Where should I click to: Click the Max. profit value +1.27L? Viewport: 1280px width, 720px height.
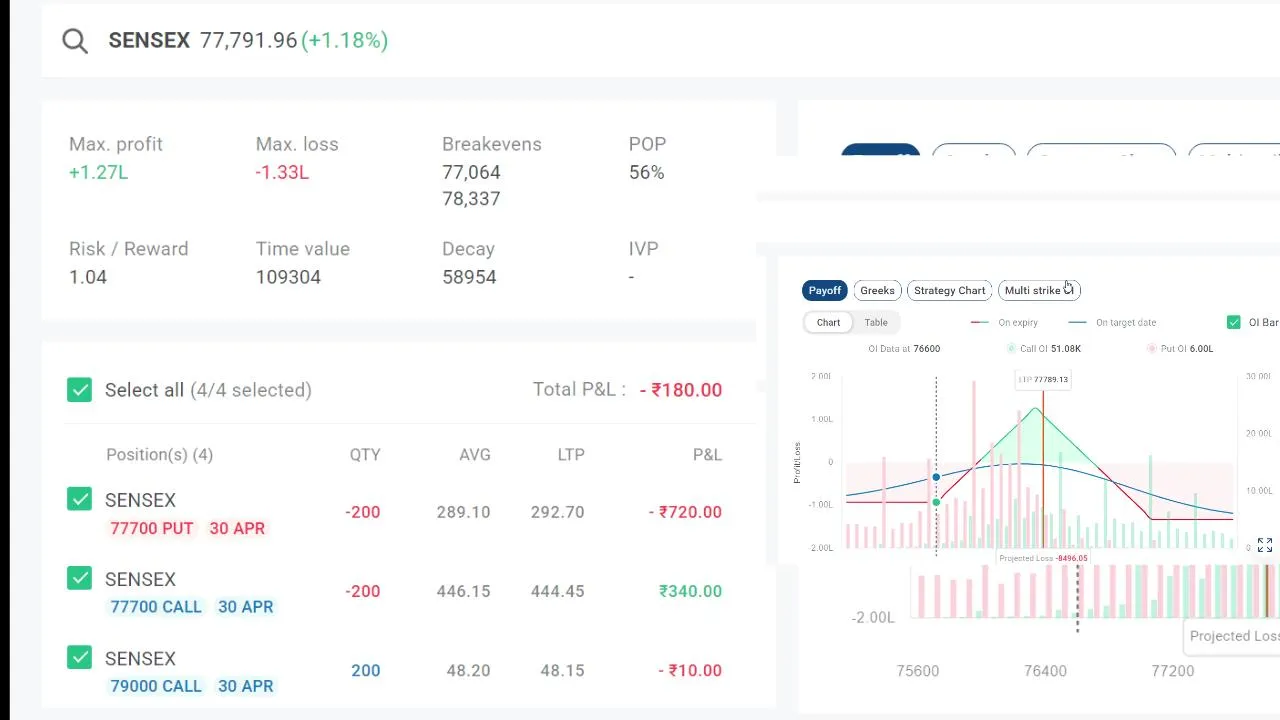pyautogui.click(x=98, y=172)
